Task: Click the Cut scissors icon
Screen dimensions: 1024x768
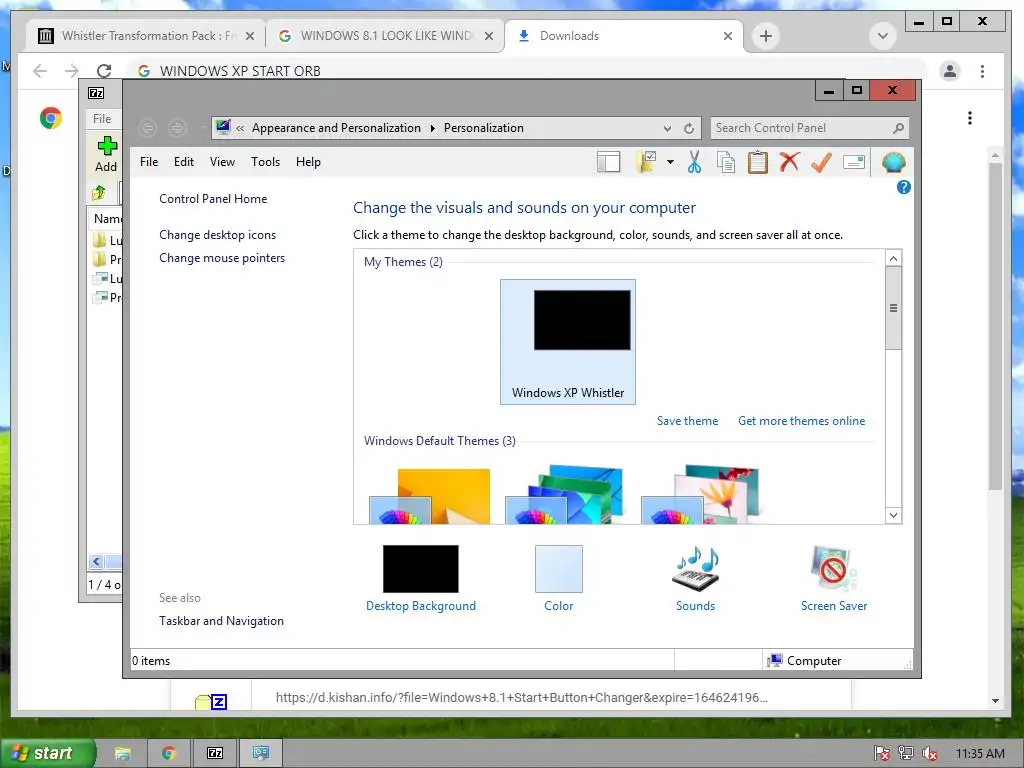Action: point(694,162)
